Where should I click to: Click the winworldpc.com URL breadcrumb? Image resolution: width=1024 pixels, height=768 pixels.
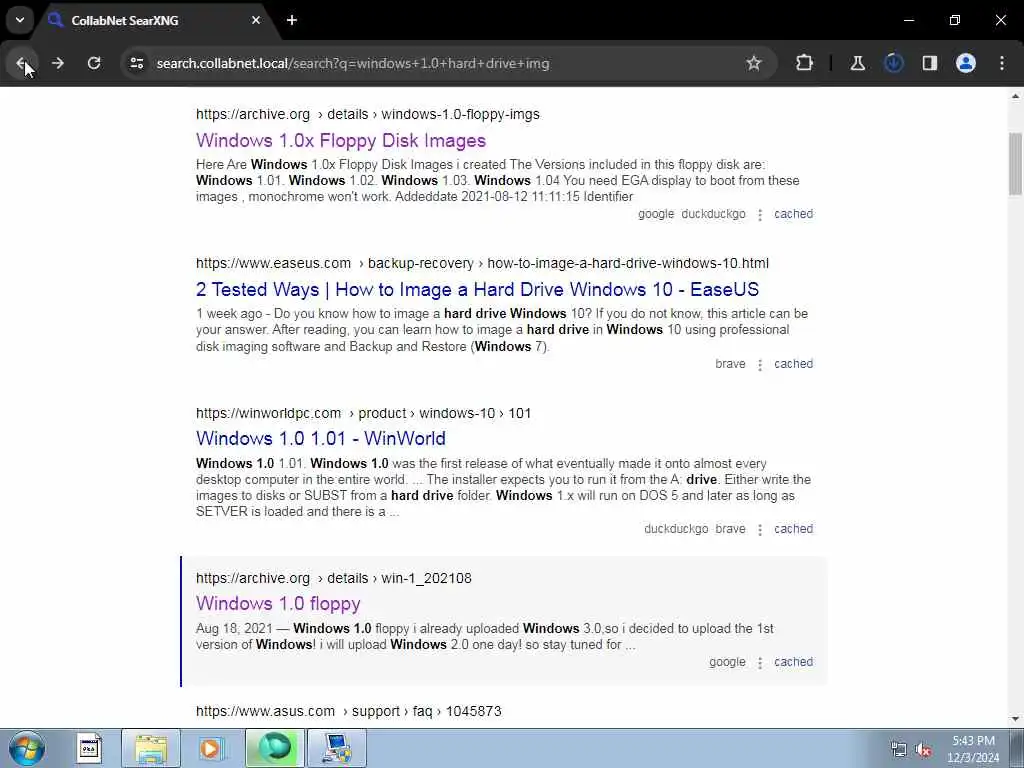click(363, 413)
